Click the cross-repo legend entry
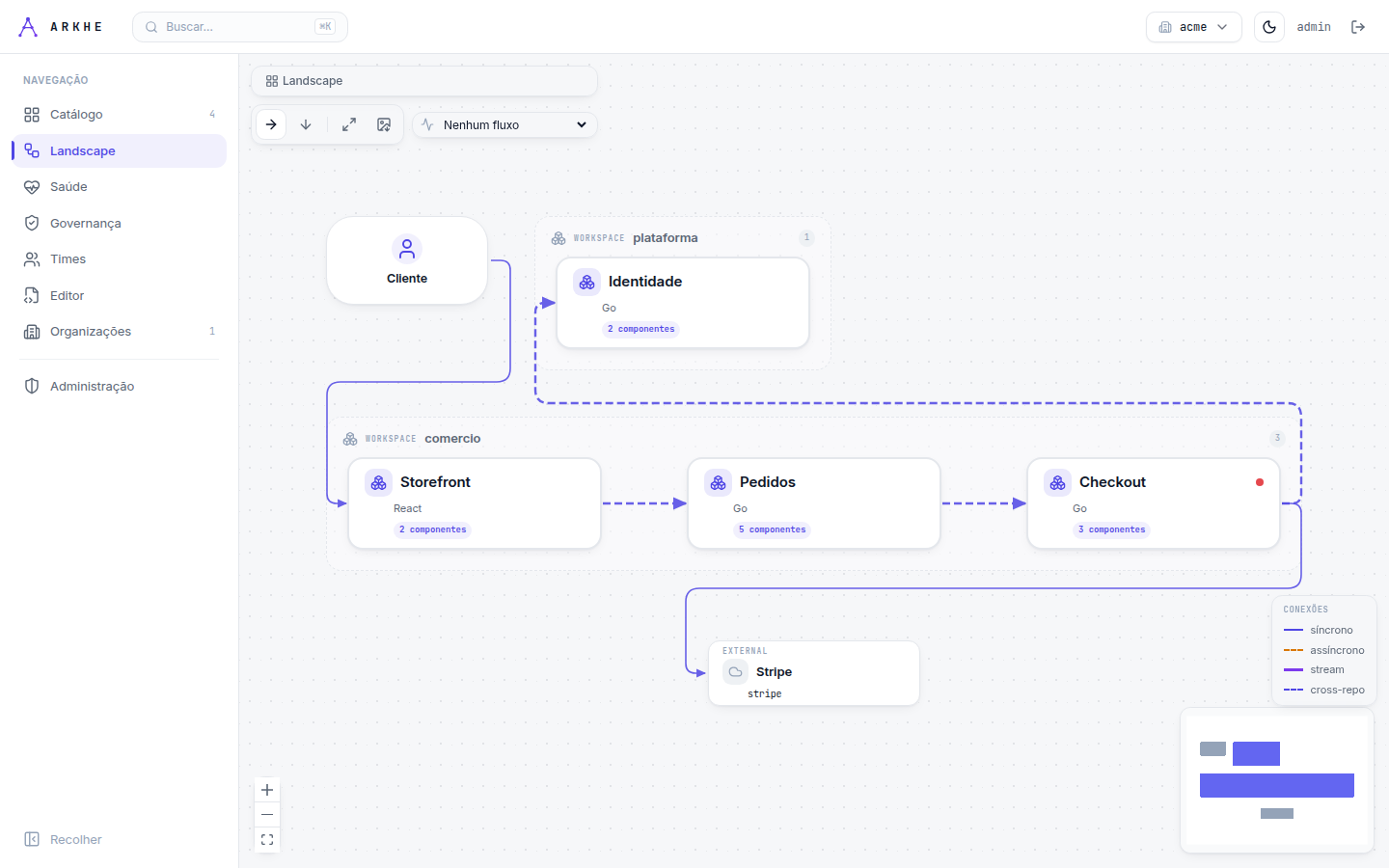The height and width of the screenshot is (868, 1389). (x=1324, y=690)
